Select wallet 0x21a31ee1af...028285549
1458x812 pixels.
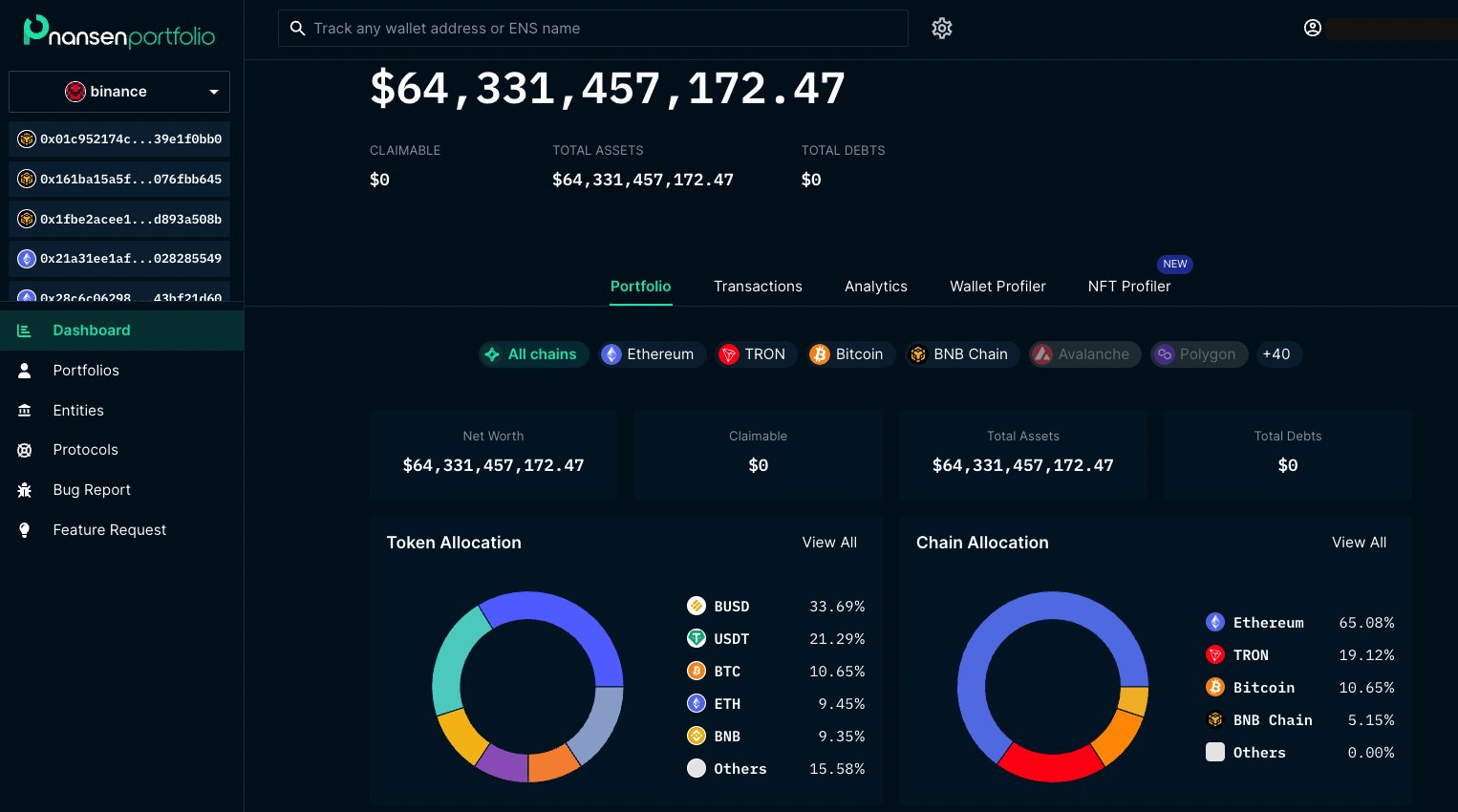click(119, 259)
